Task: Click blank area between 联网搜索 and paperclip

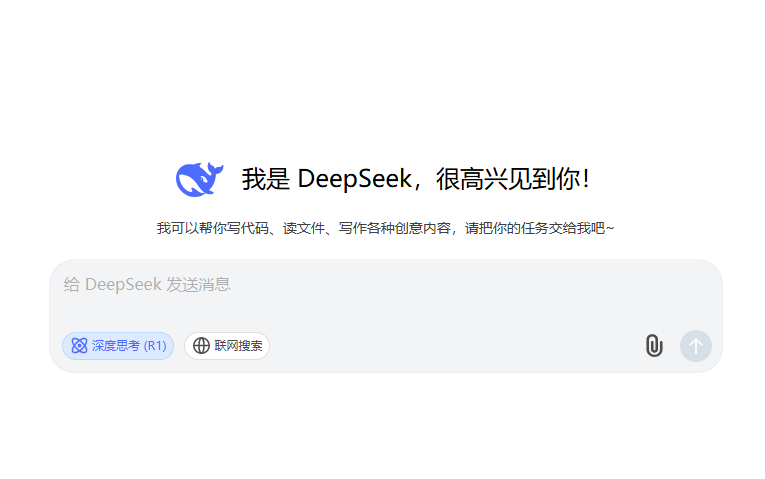Action: click(456, 346)
